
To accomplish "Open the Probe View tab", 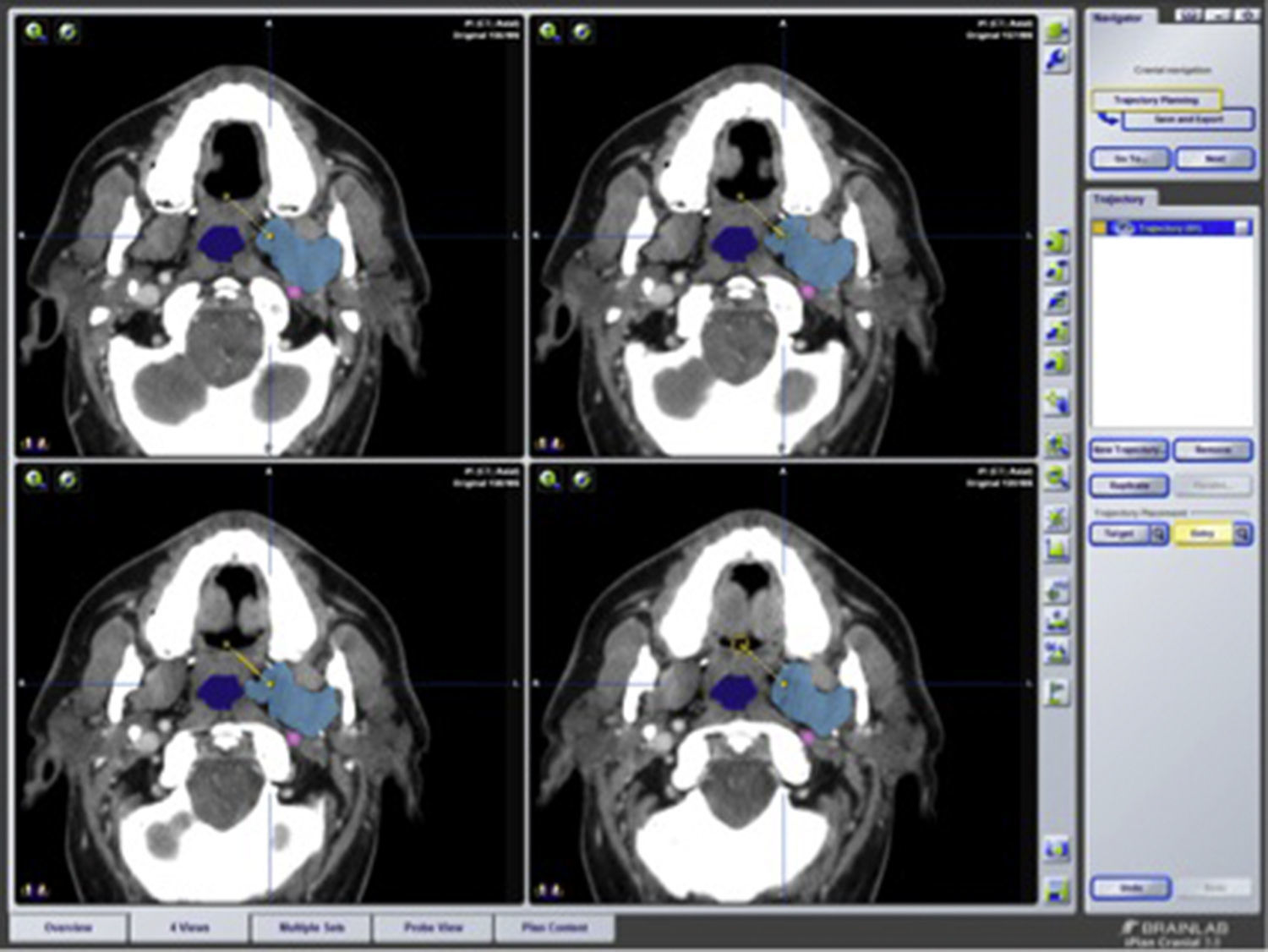I will pyautogui.click(x=433, y=928).
